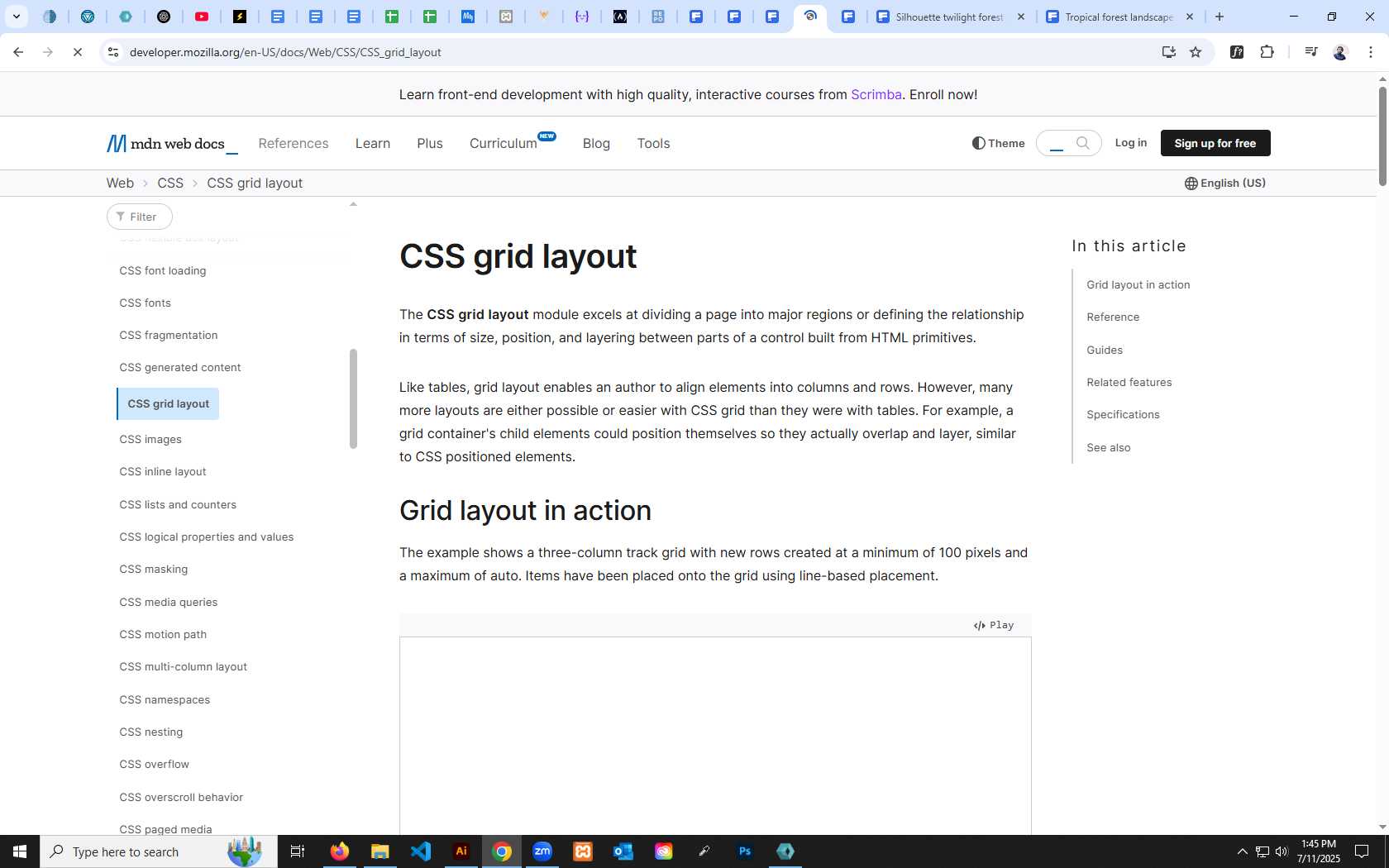Click the CSS breadcrumb
The height and width of the screenshot is (868, 1389).
click(x=170, y=183)
